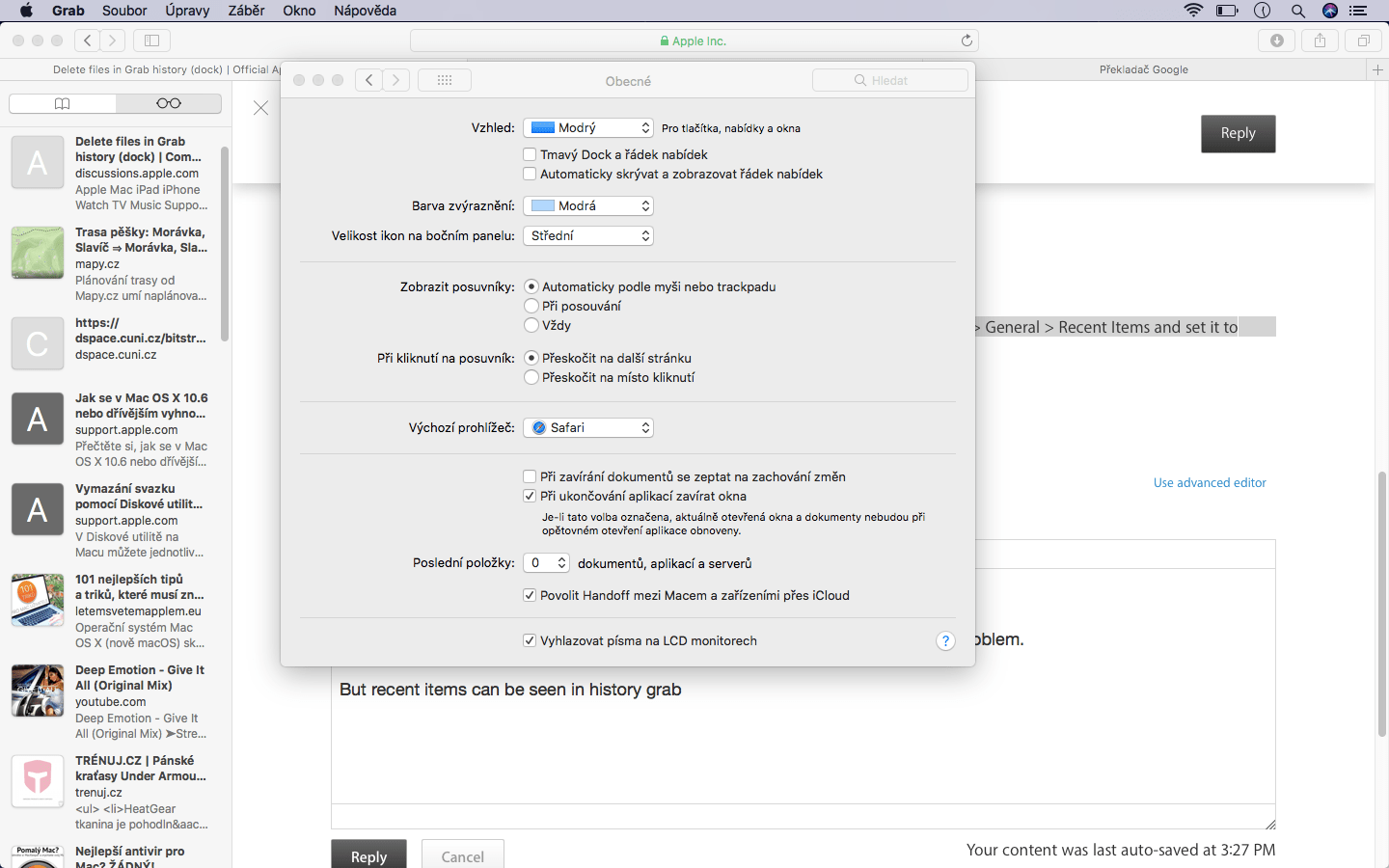Open Siri from the menu bar
The image size is (1389, 868).
1330,11
